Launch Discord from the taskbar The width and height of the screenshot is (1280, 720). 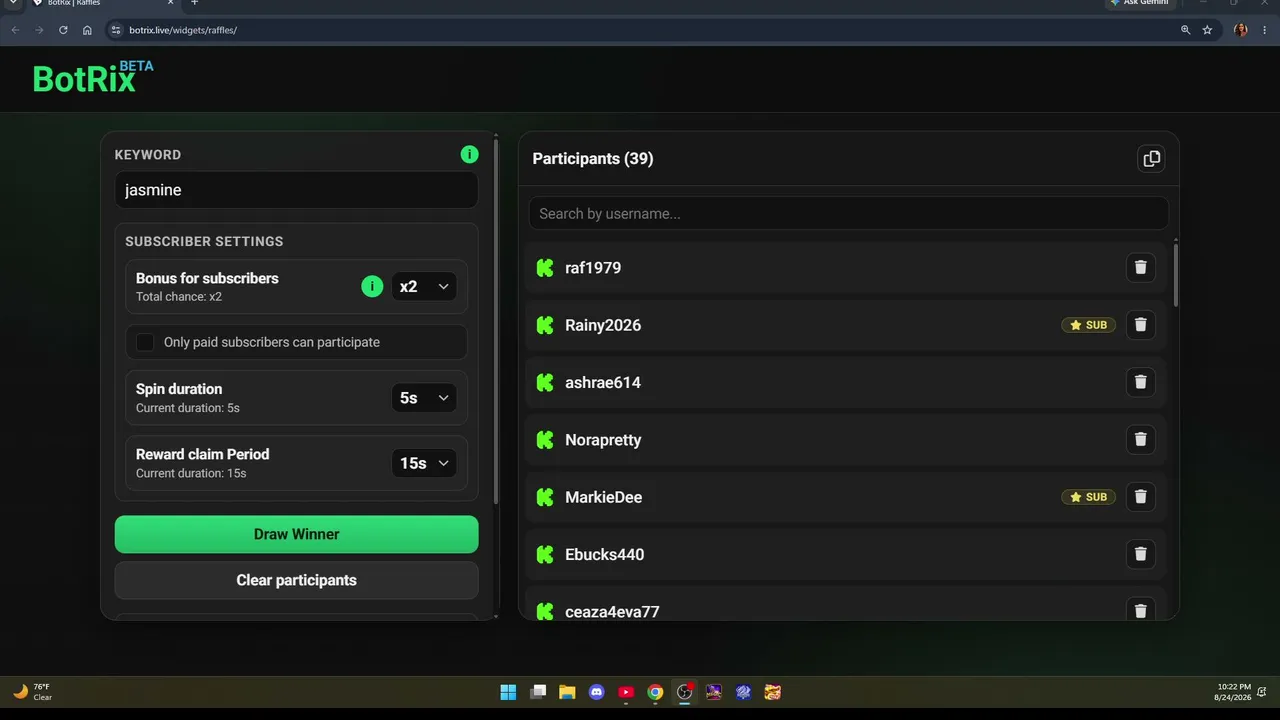click(x=597, y=692)
